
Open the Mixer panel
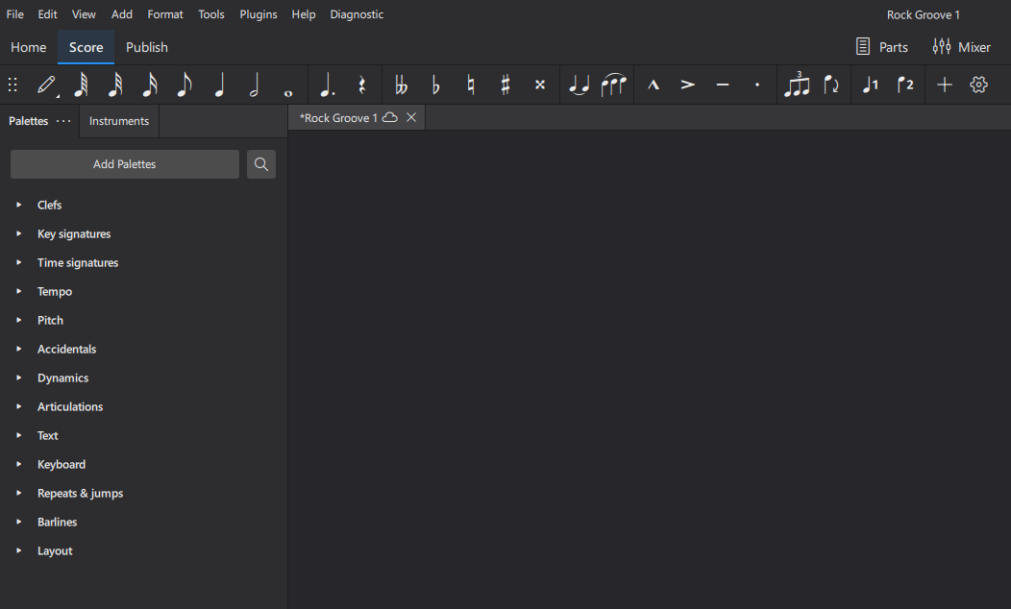click(961, 47)
